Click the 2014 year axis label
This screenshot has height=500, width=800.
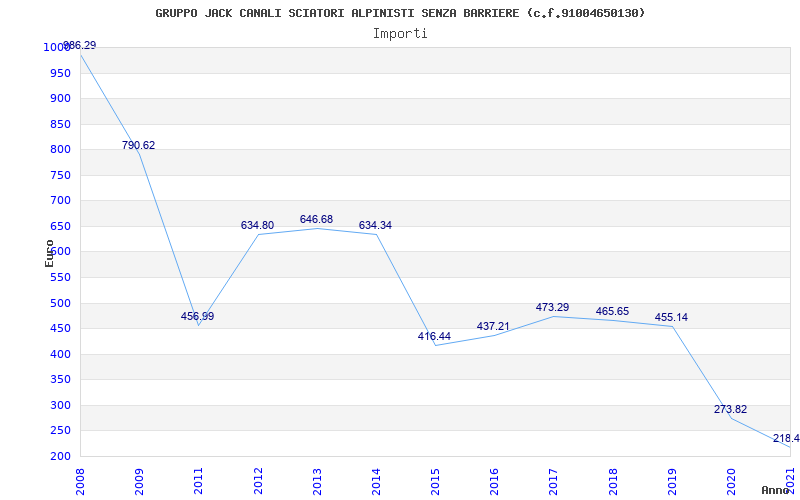pos(377,482)
